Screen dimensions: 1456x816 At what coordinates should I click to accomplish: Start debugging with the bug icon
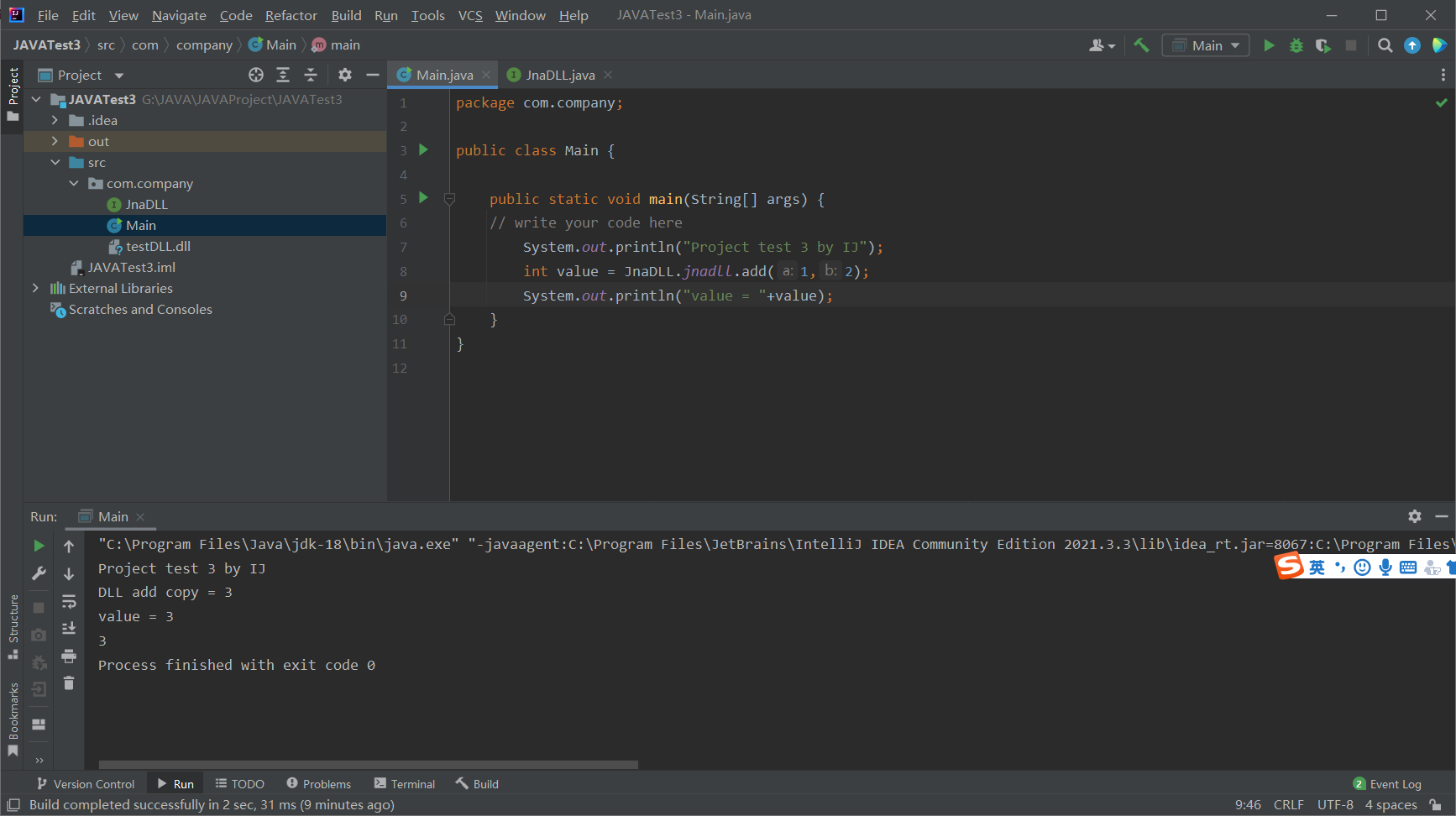click(1296, 45)
